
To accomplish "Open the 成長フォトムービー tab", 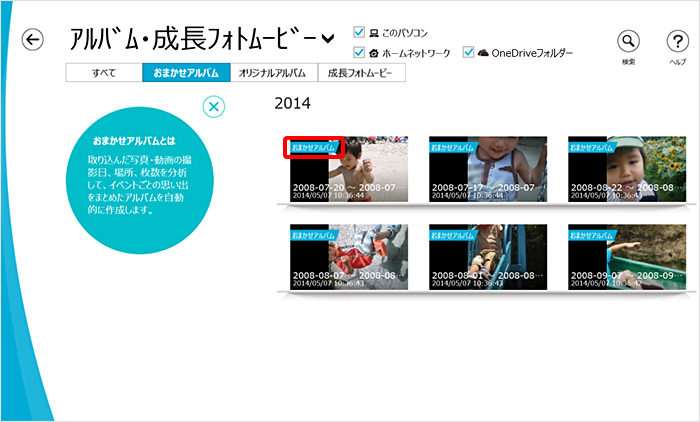I will pos(362,72).
